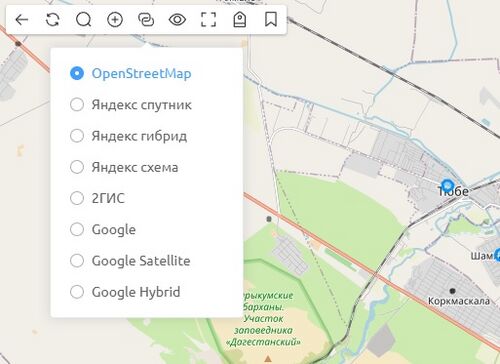
Task: Switch to Google Satellite imagery
Action: point(130,261)
